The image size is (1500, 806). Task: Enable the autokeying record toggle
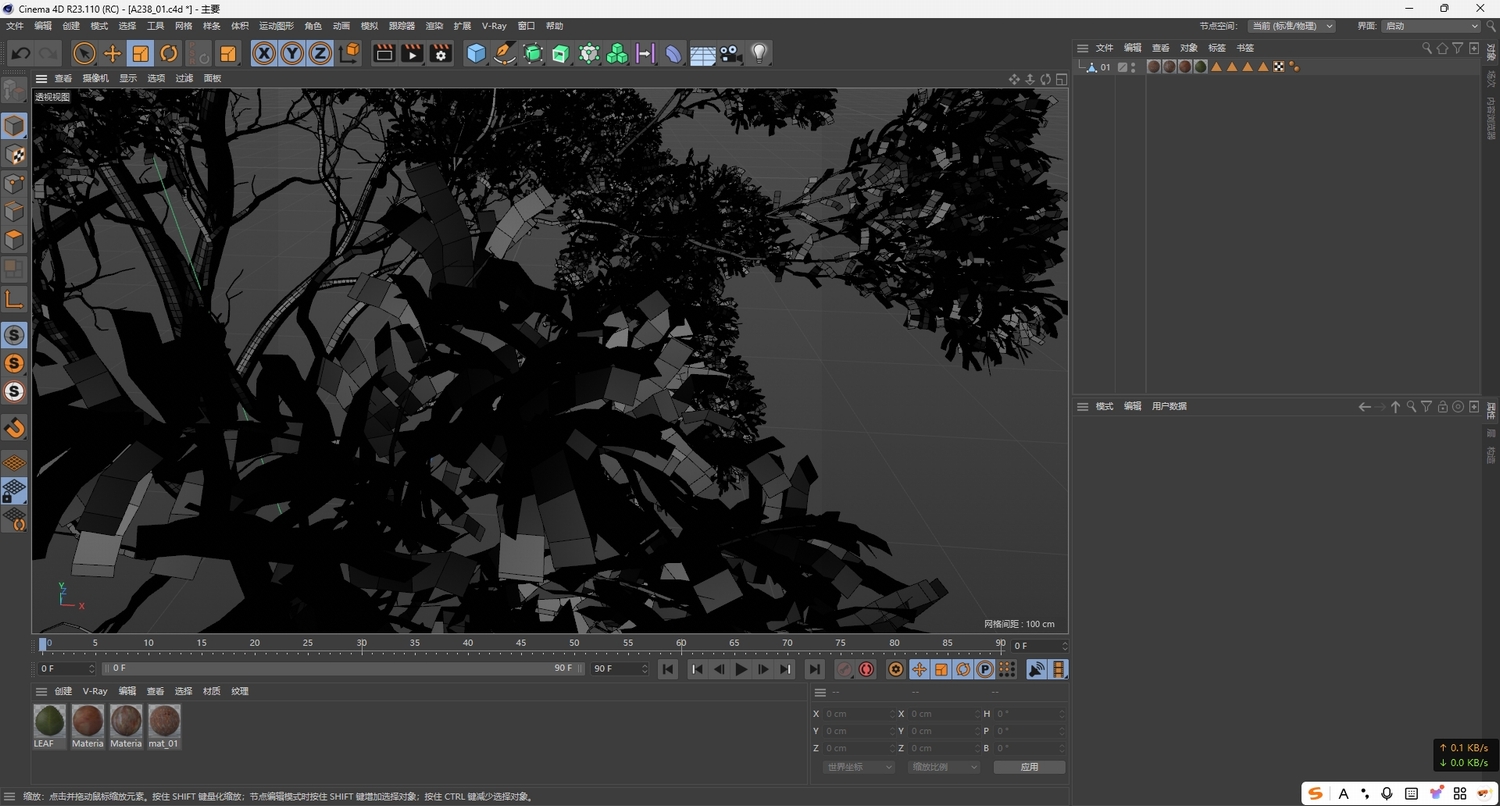(866, 669)
